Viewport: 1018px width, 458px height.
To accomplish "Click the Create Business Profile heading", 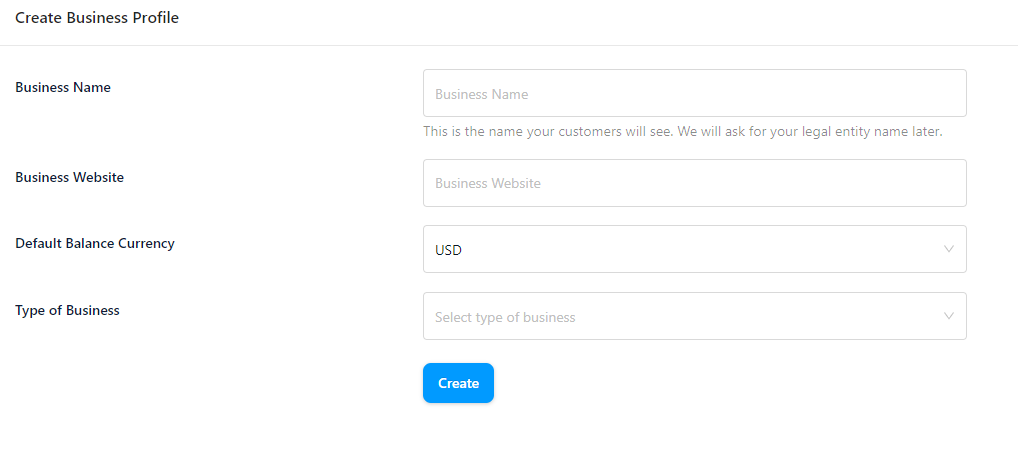I will click(x=97, y=18).
